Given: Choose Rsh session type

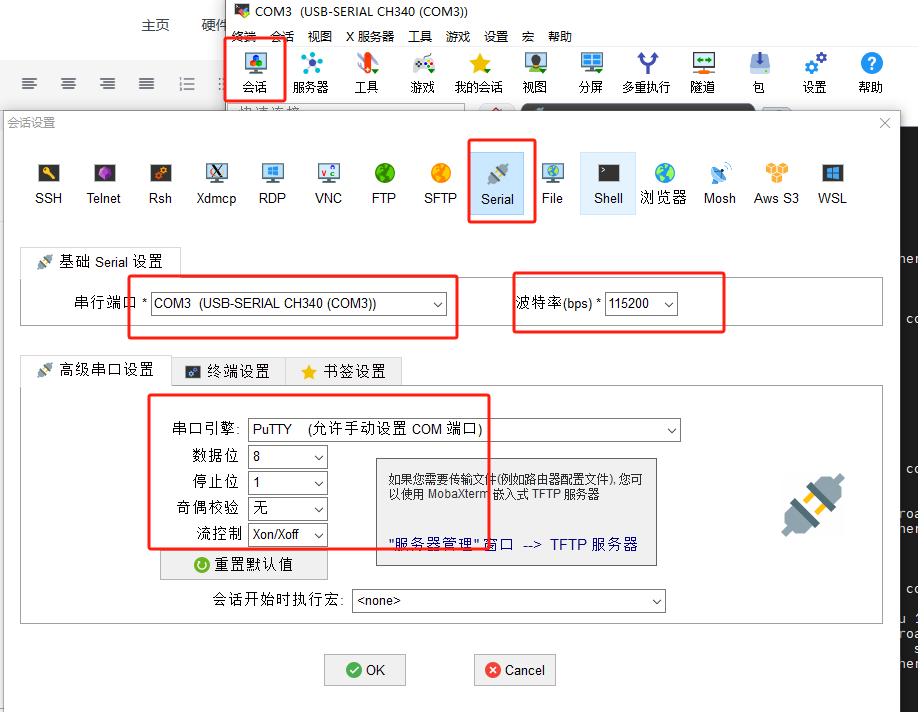Looking at the screenshot, I should [x=160, y=184].
